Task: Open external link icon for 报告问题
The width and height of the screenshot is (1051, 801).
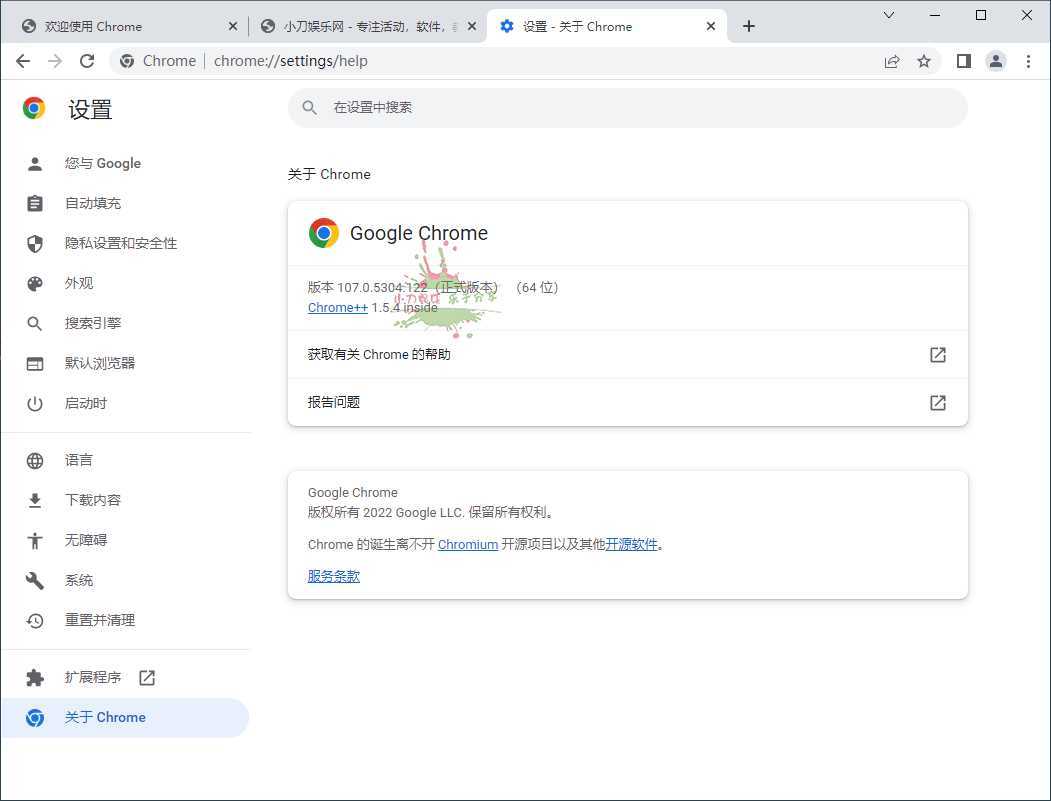Action: click(x=937, y=403)
